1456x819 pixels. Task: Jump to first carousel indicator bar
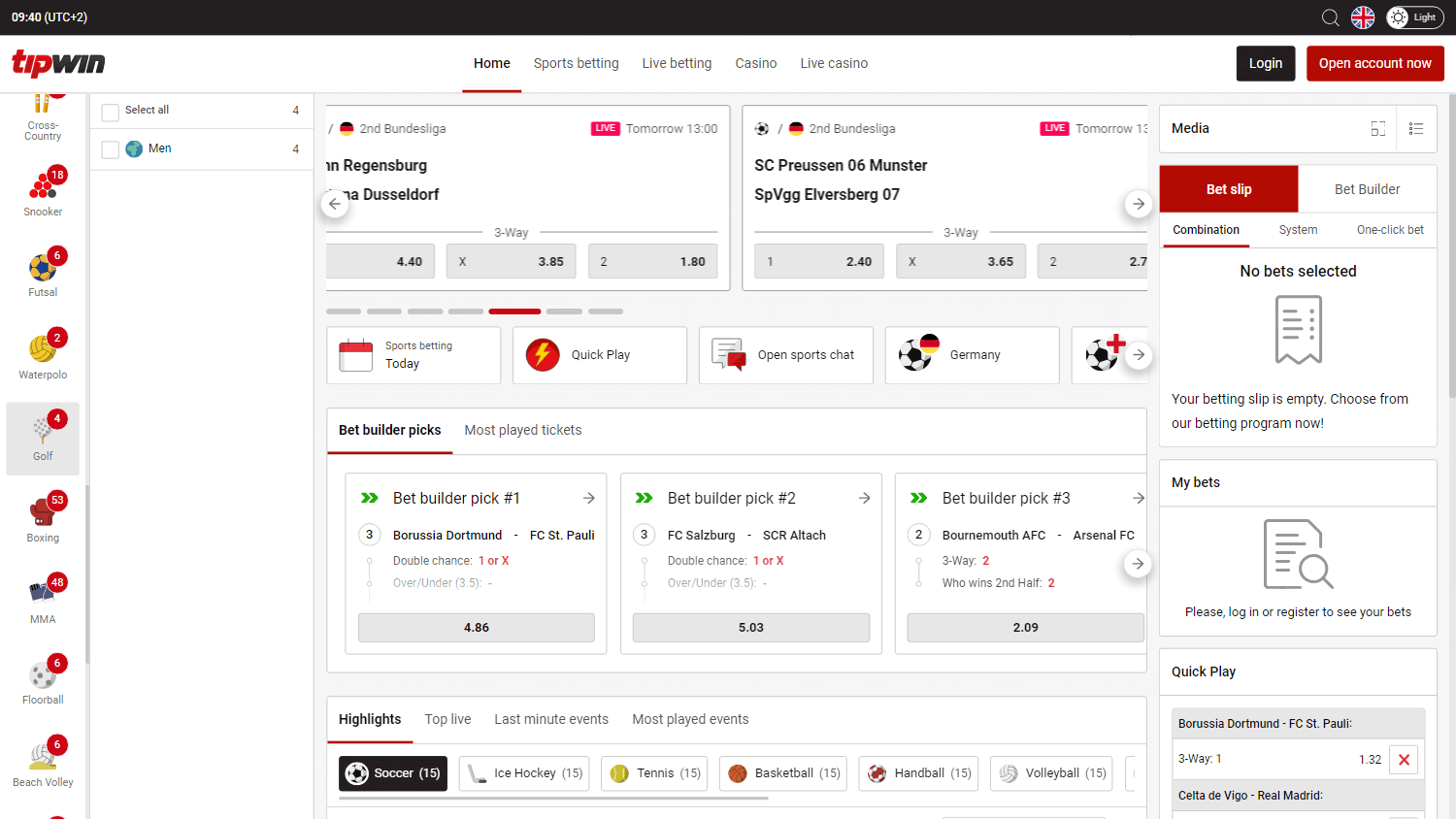(x=344, y=311)
